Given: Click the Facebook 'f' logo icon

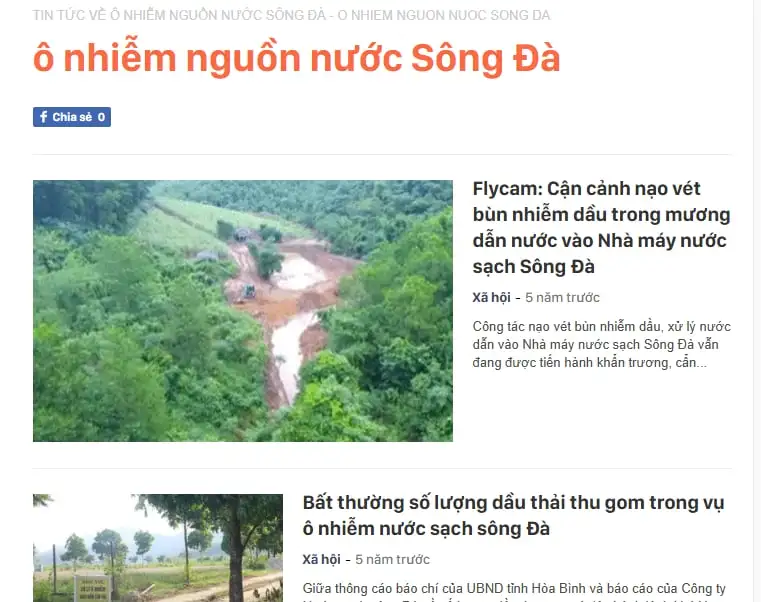Looking at the screenshot, I should click(x=44, y=117).
